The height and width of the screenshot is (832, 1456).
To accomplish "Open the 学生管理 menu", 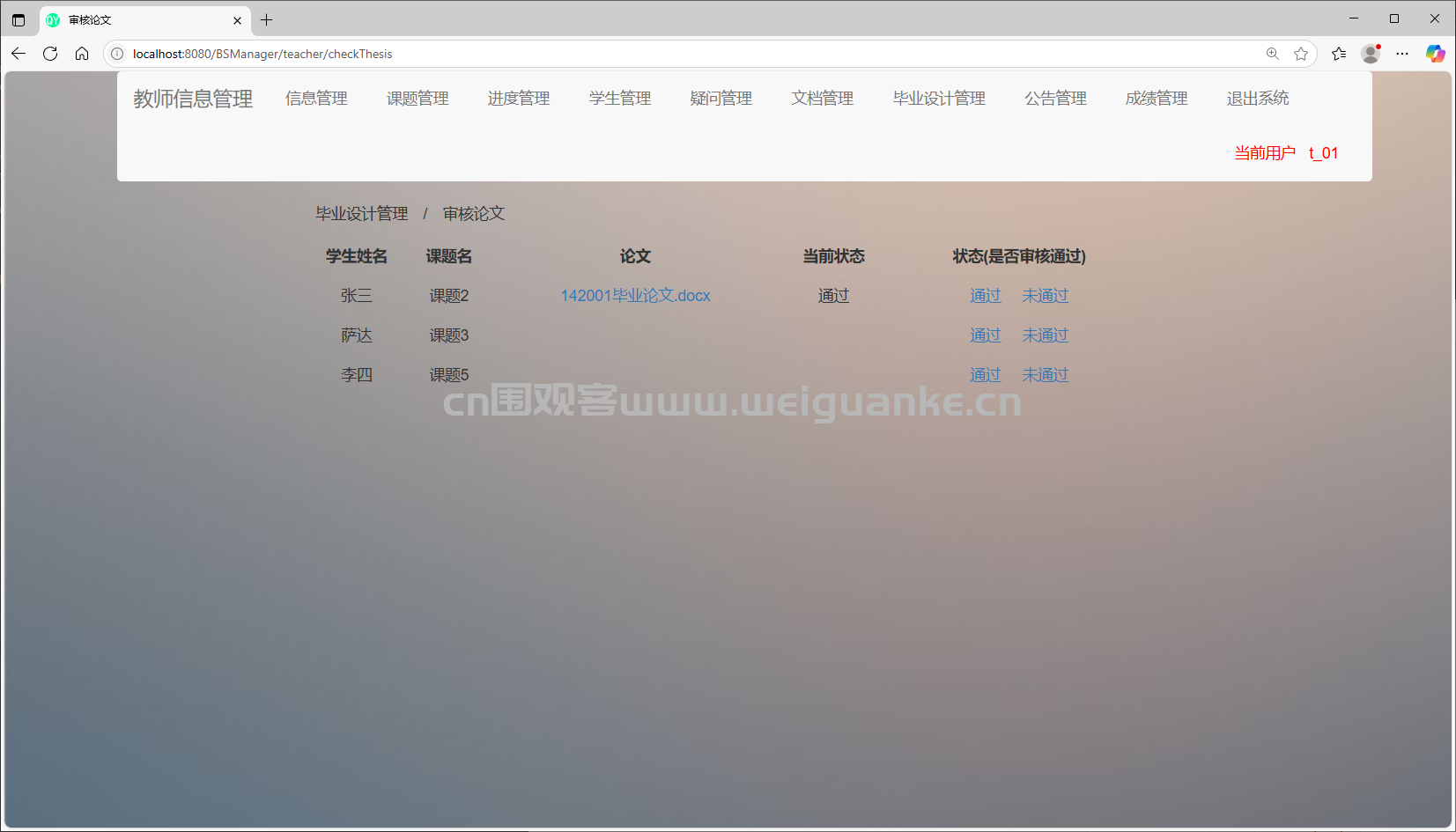I will [x=620, y=99].
